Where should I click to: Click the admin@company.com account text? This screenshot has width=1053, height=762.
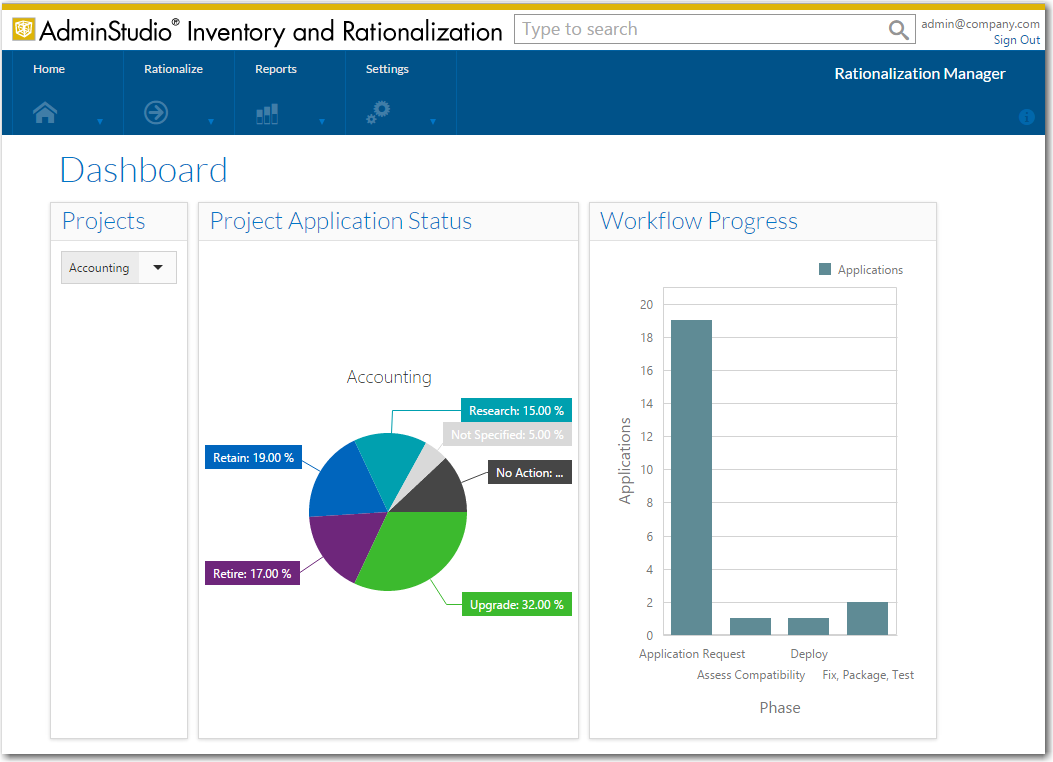[x=980, y=24]
